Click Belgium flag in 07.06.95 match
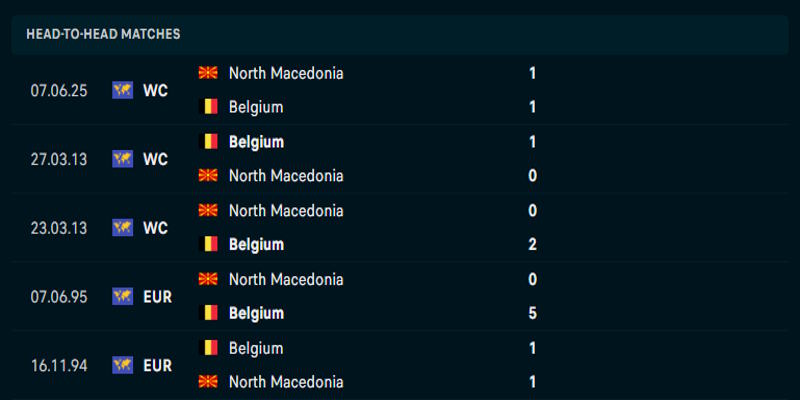The width and height of the screenshot is (800, 400). (x=209, y=313)
